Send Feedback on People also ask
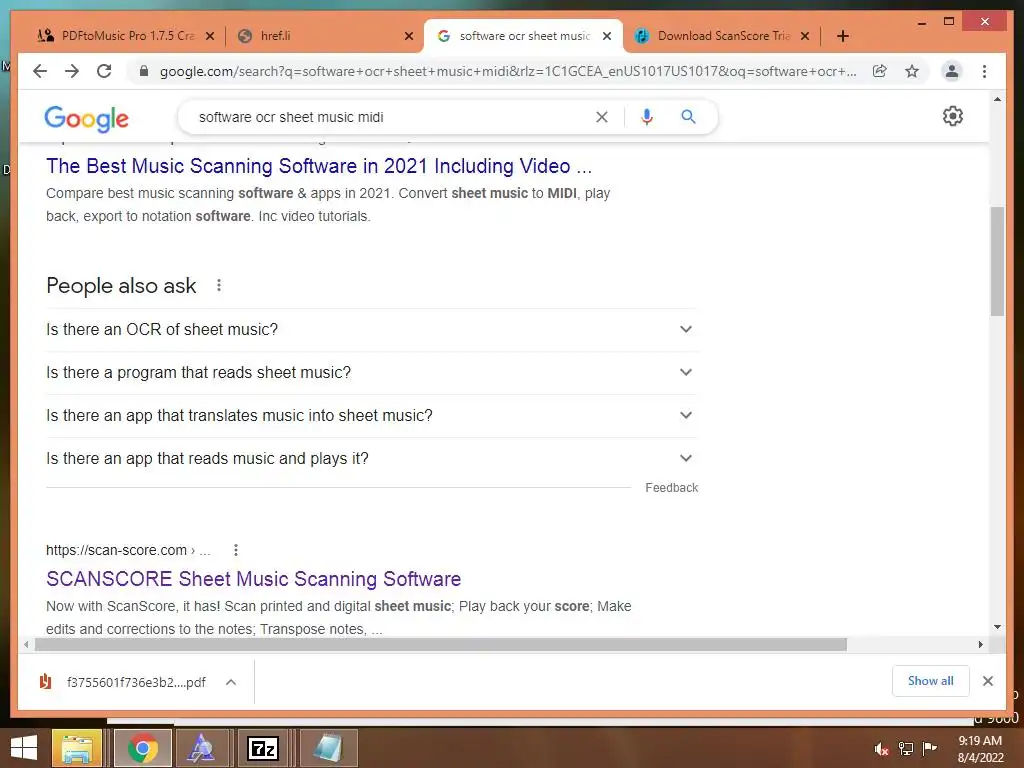The height and width of the screenshot is (768, 1024). click(x=671, y=488)
